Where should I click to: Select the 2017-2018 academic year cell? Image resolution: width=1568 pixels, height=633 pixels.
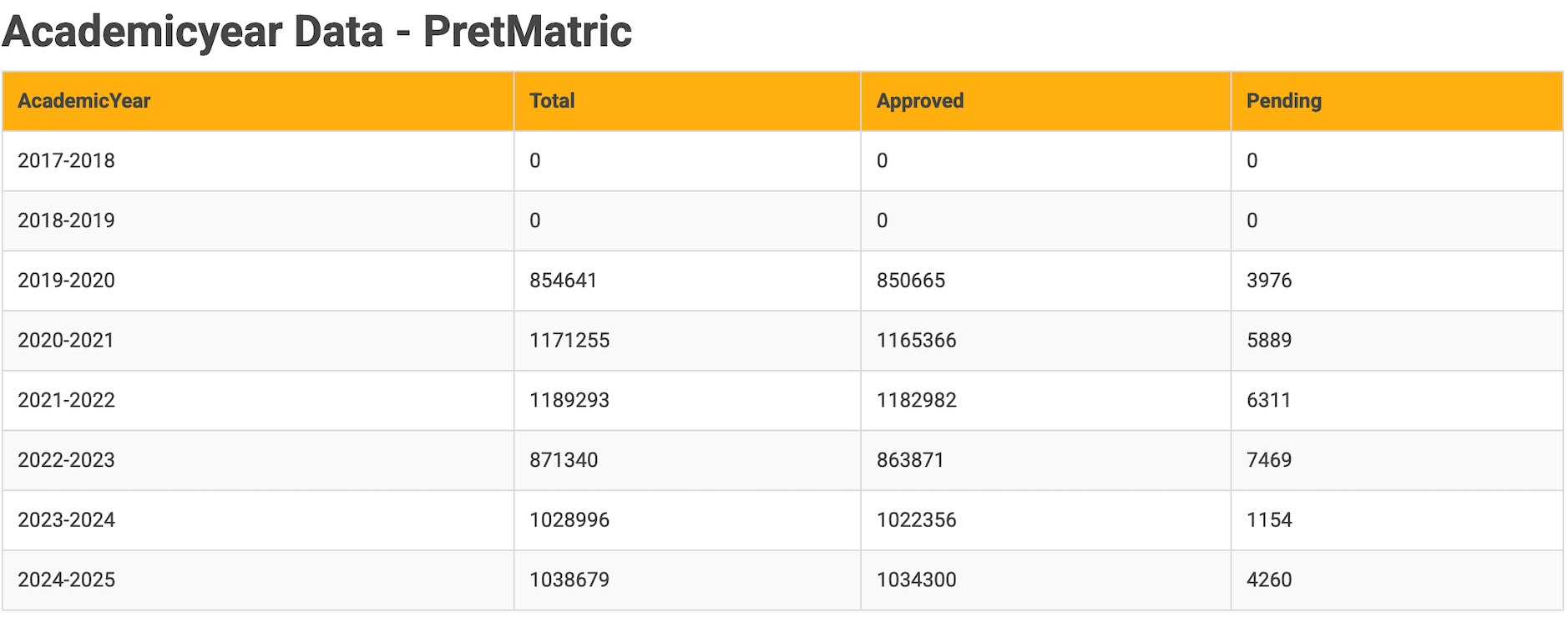258,161
